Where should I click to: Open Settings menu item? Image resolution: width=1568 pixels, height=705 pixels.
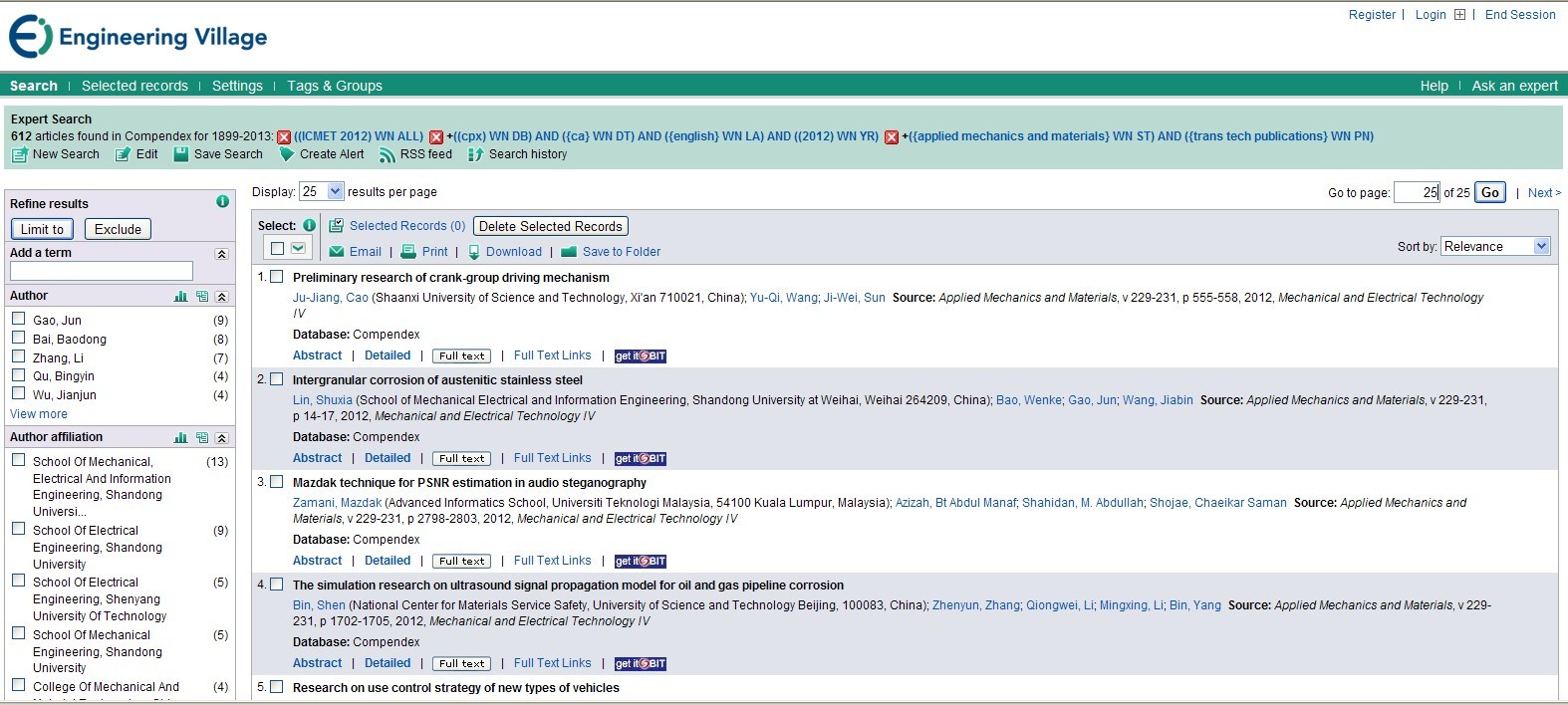tap(237, 86)
